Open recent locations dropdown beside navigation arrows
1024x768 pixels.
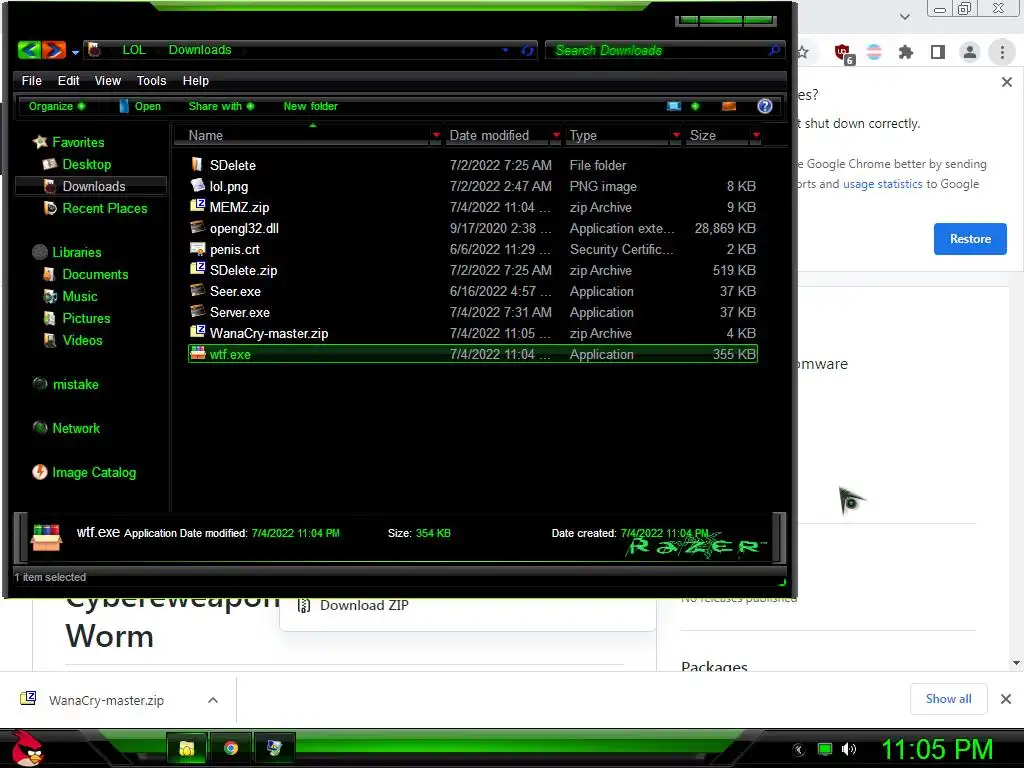[x=75, y=52]
